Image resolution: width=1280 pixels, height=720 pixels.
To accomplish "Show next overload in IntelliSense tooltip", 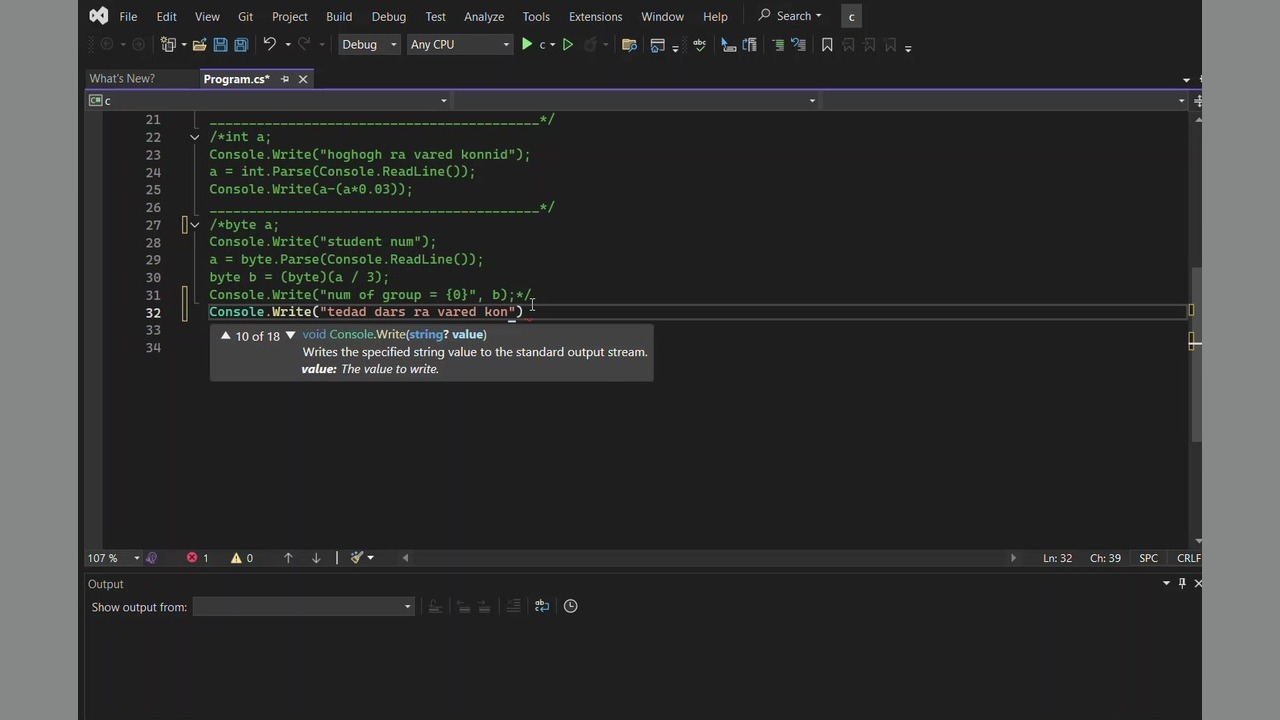I will click(290, 336).
